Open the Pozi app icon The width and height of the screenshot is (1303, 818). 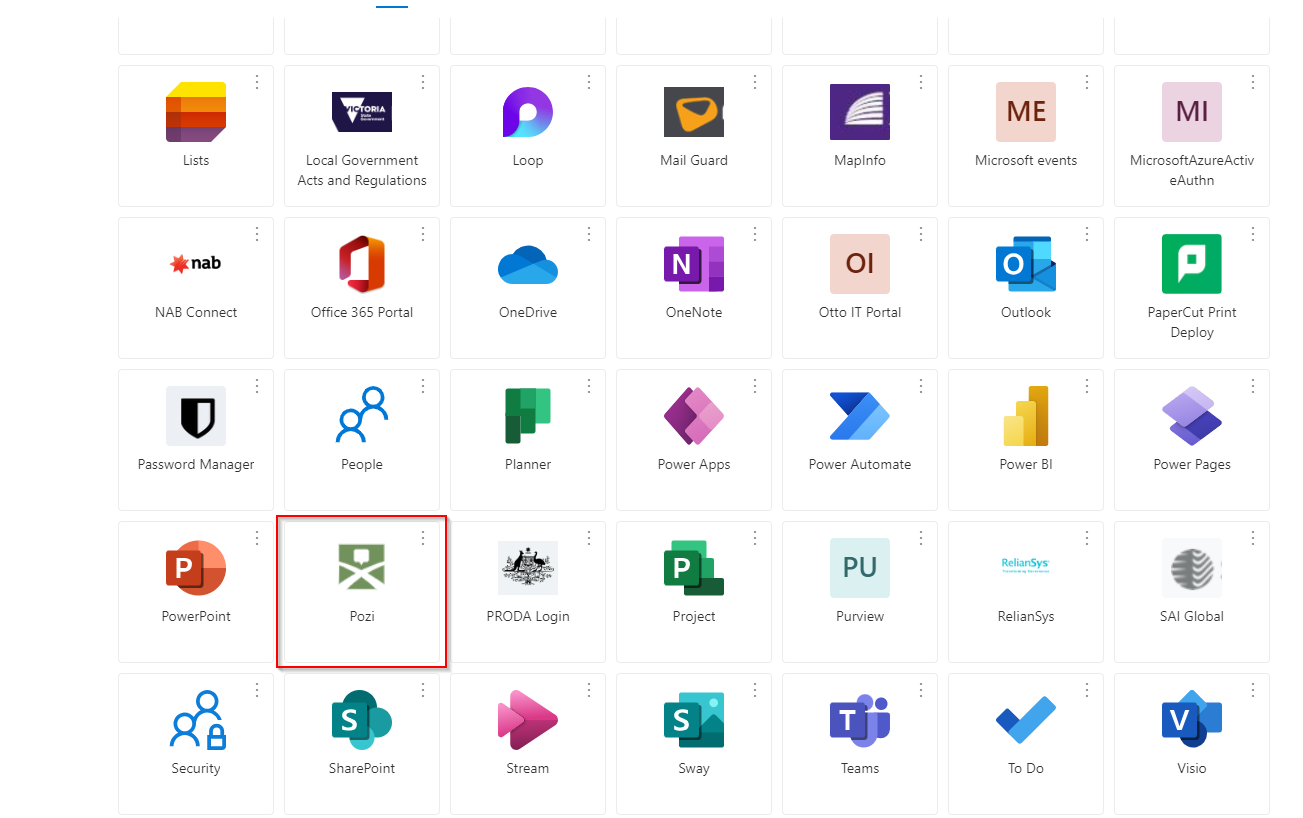click(361, 567)
